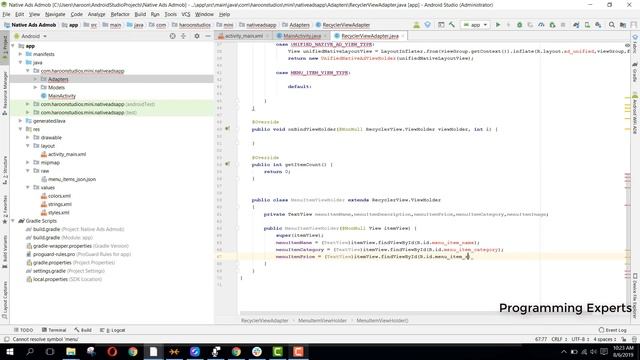The height and width of the screenshot is (360, 640).
Task: Click project panel collapse all icon
Action: click(x=183, y=36)
